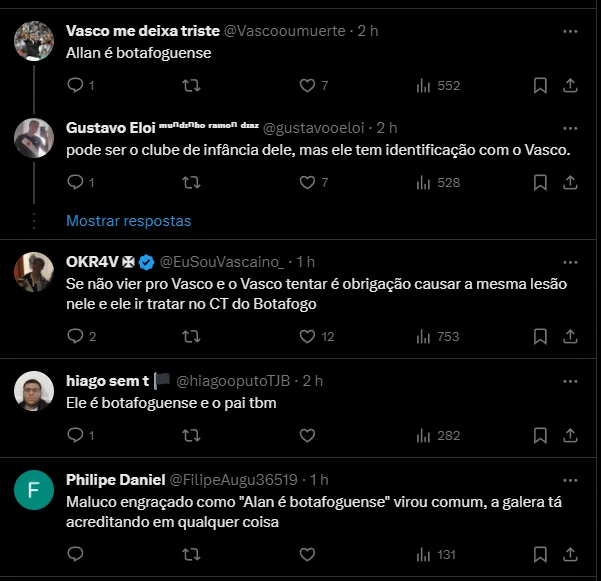Bookmark hiago sem t's tweet
601x581 pixels.
(x=540, y=435)
